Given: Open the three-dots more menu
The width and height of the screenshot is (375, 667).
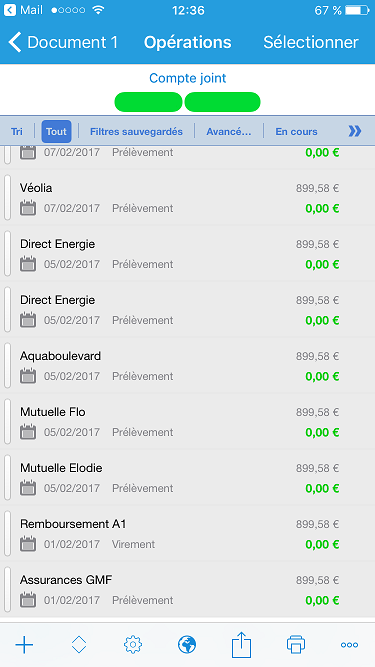Looking at the screenshot, I should tap(349, 645).
